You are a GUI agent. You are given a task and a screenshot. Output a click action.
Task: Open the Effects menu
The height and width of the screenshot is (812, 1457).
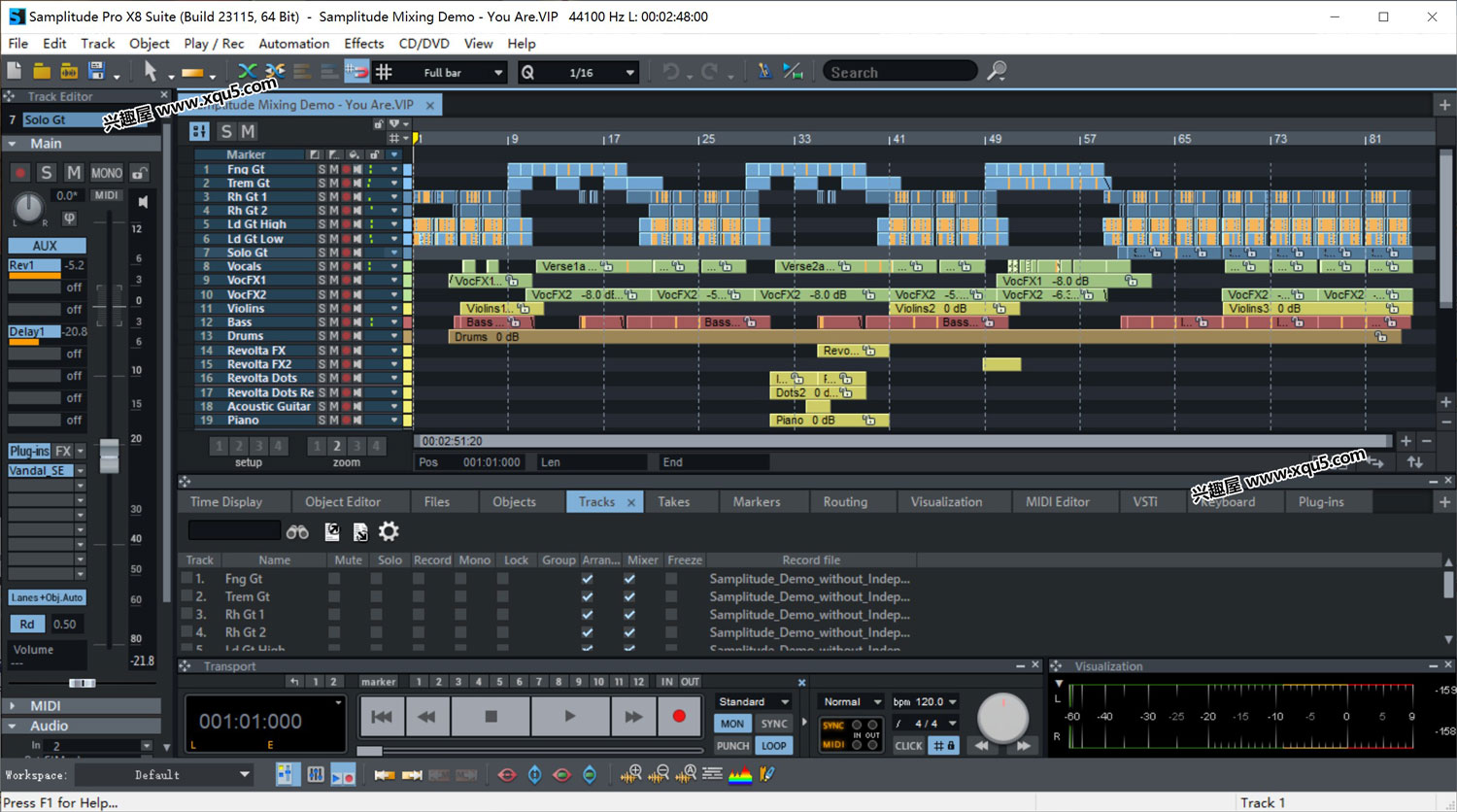coord(363,43)
